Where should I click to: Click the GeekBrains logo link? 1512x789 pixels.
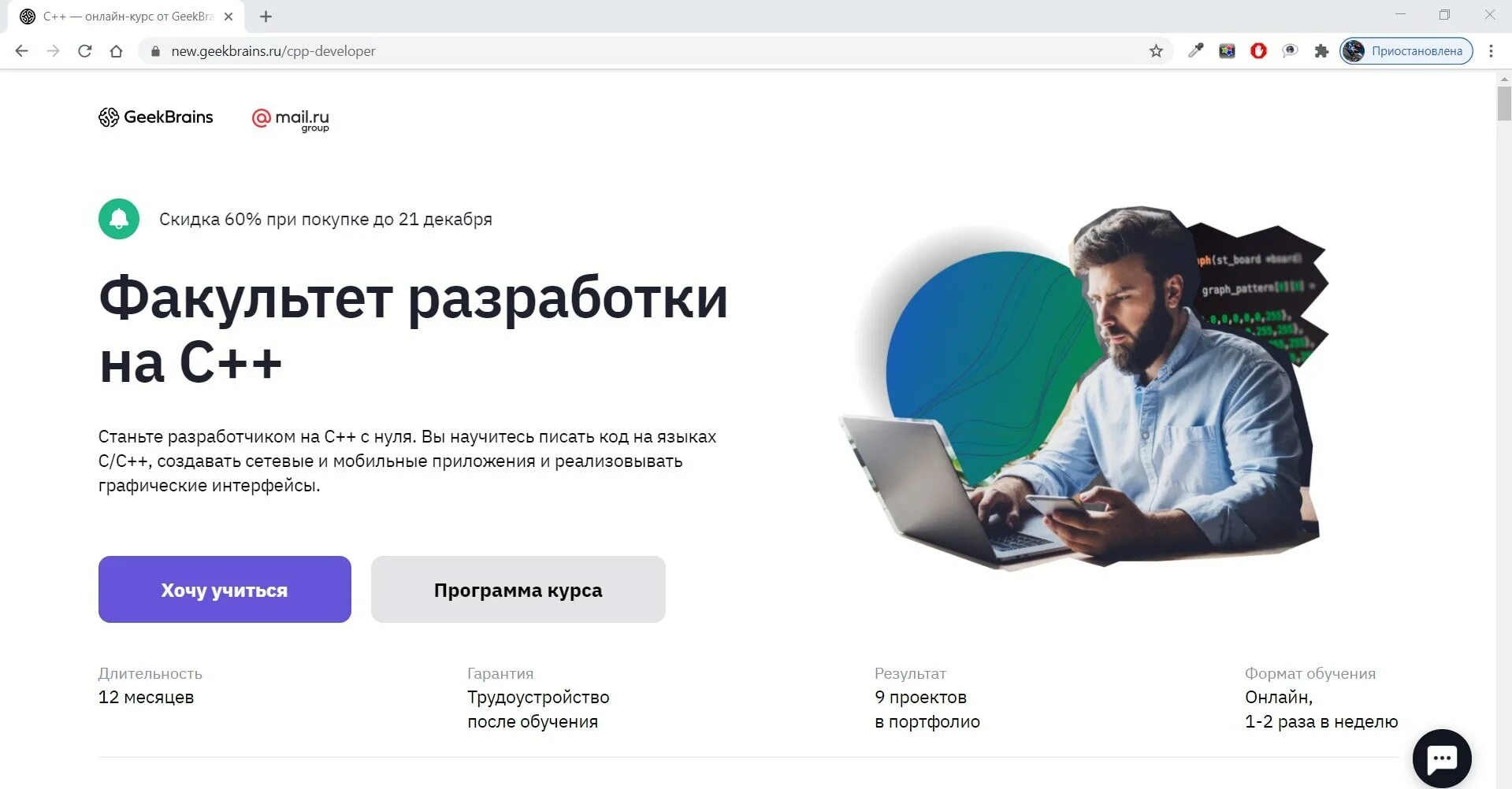coord(156,117)
